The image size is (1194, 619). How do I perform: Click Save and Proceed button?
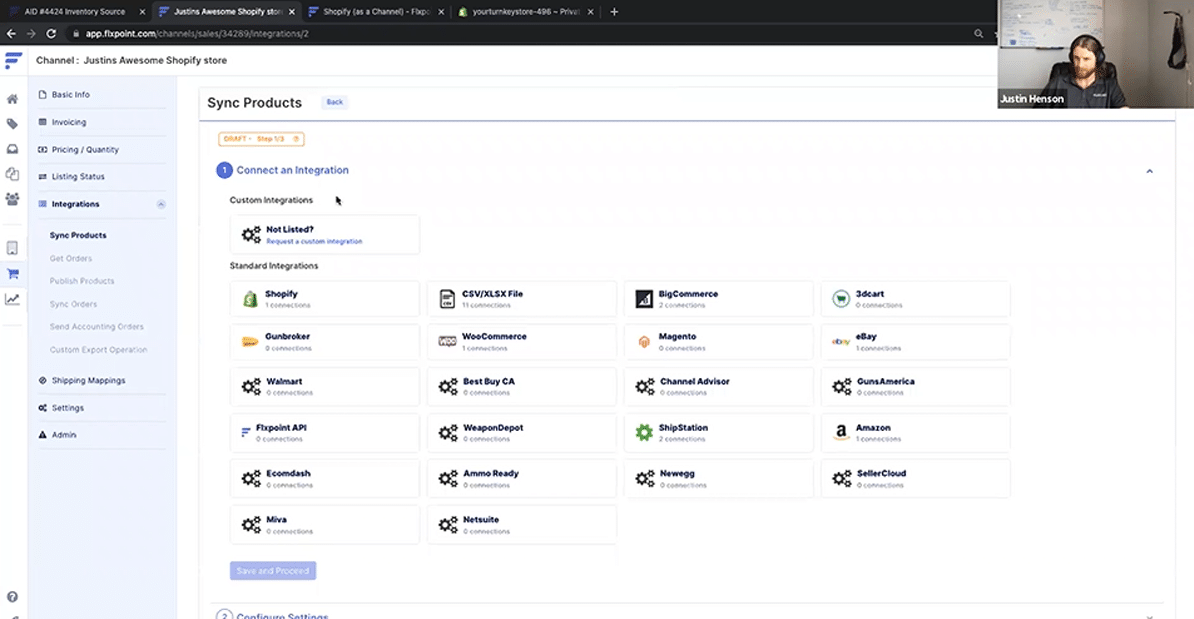click(273, 570)
